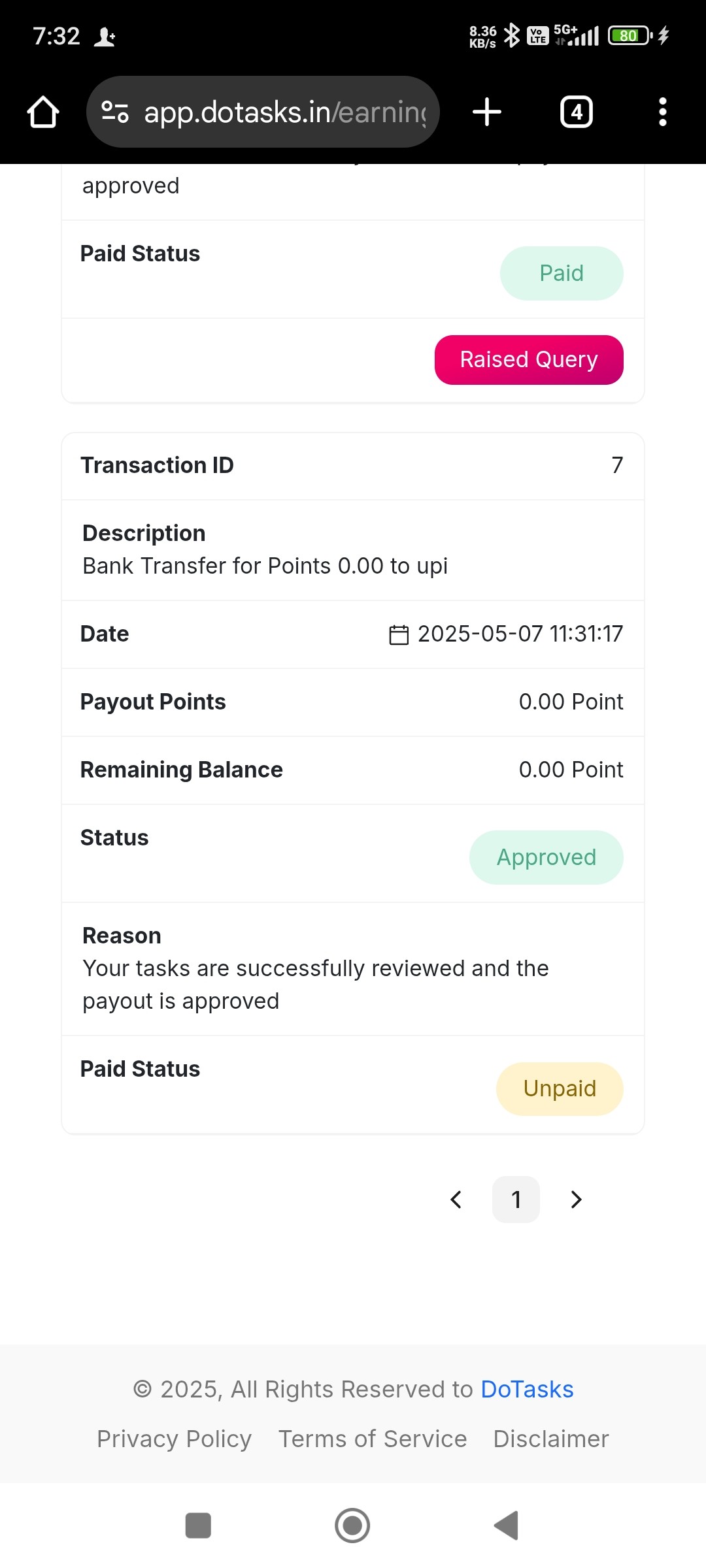Tap the browser home icon

pyautogui.click(x=43, y=112)
